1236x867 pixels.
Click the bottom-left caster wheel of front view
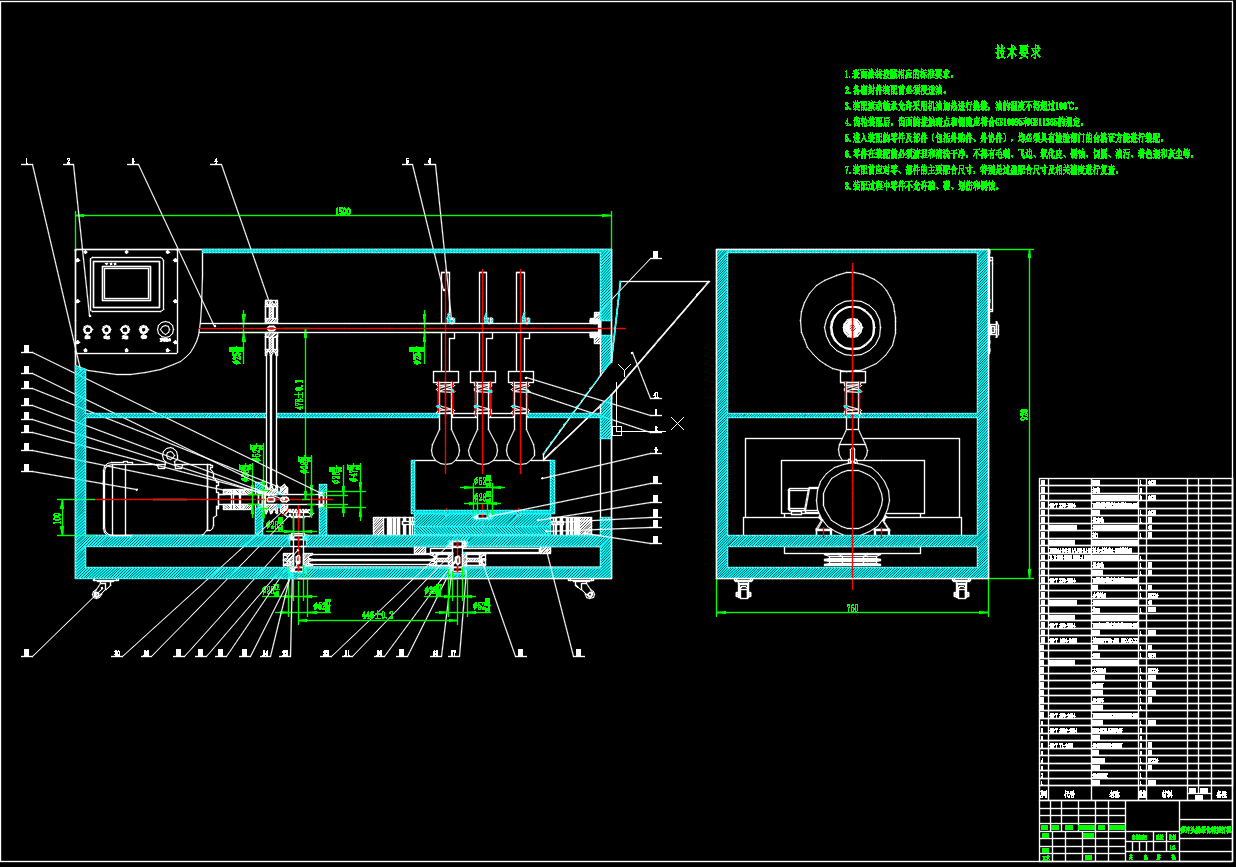[98, 591]
